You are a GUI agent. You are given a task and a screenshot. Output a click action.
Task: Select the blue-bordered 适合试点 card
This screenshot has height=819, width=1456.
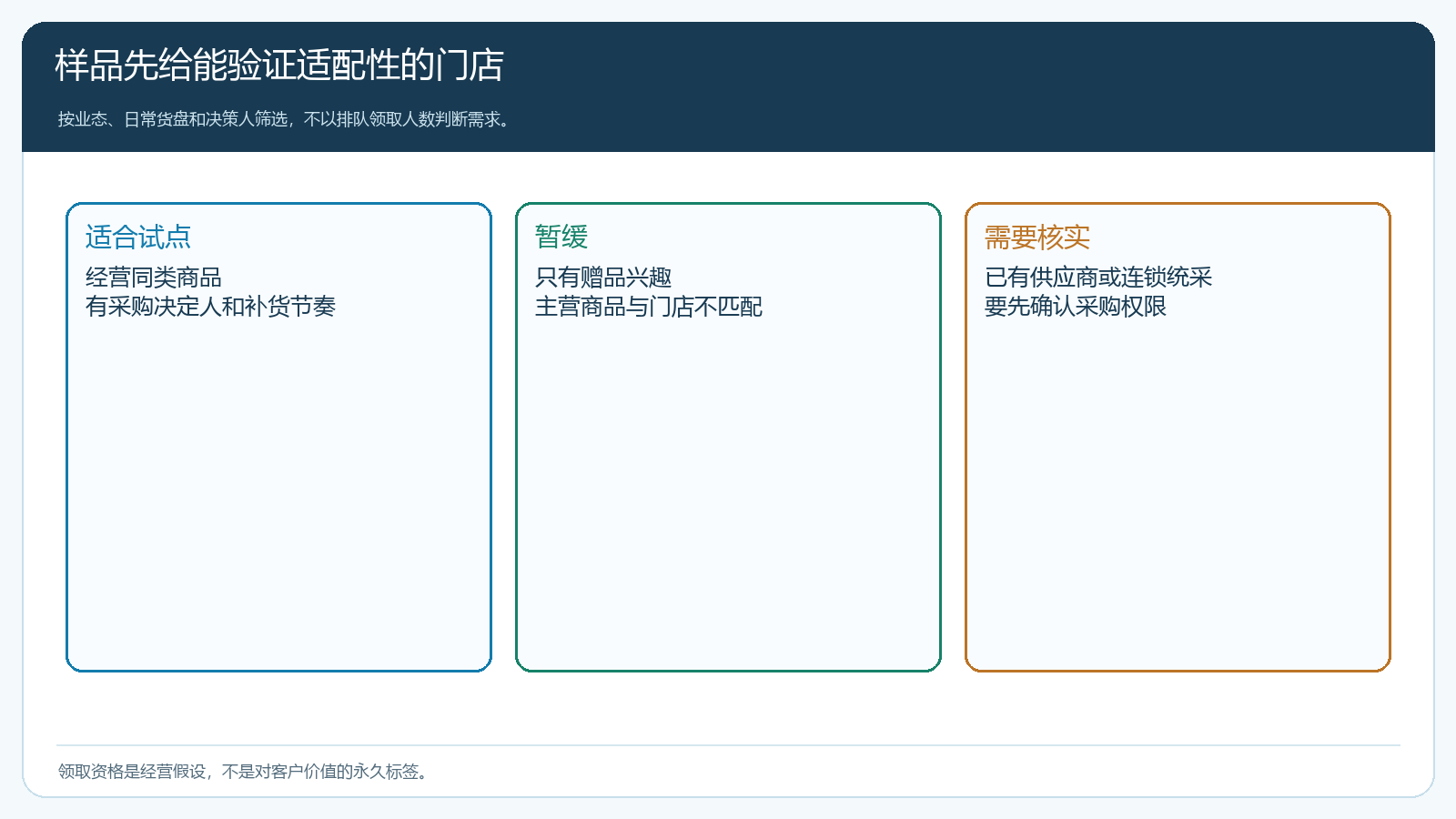(x=278, y=437)
